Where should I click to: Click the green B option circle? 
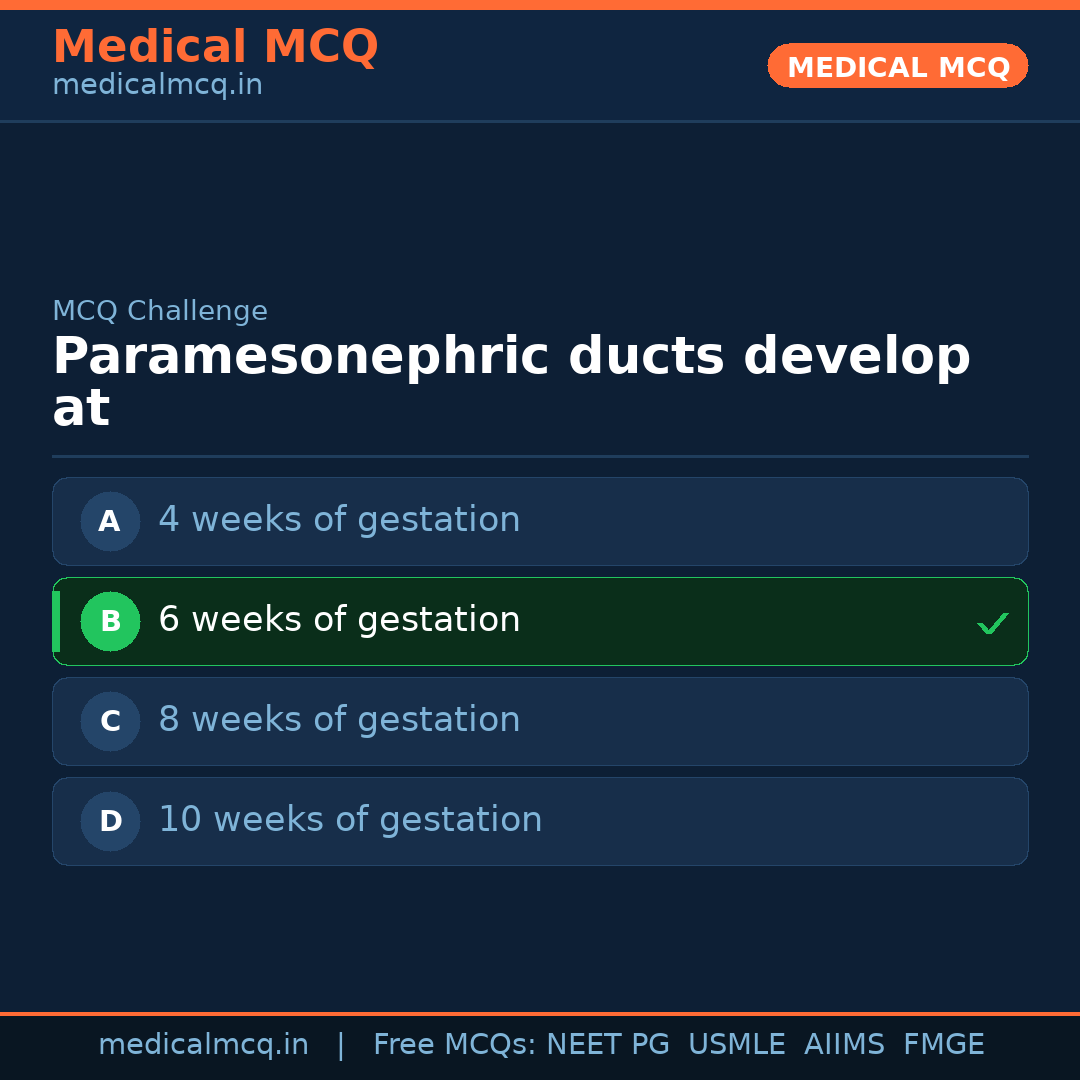coord(110,621)
